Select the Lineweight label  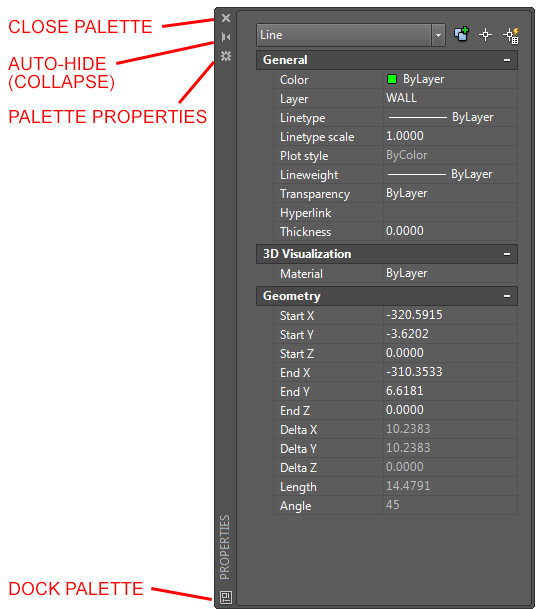click(x=309, y=176)
